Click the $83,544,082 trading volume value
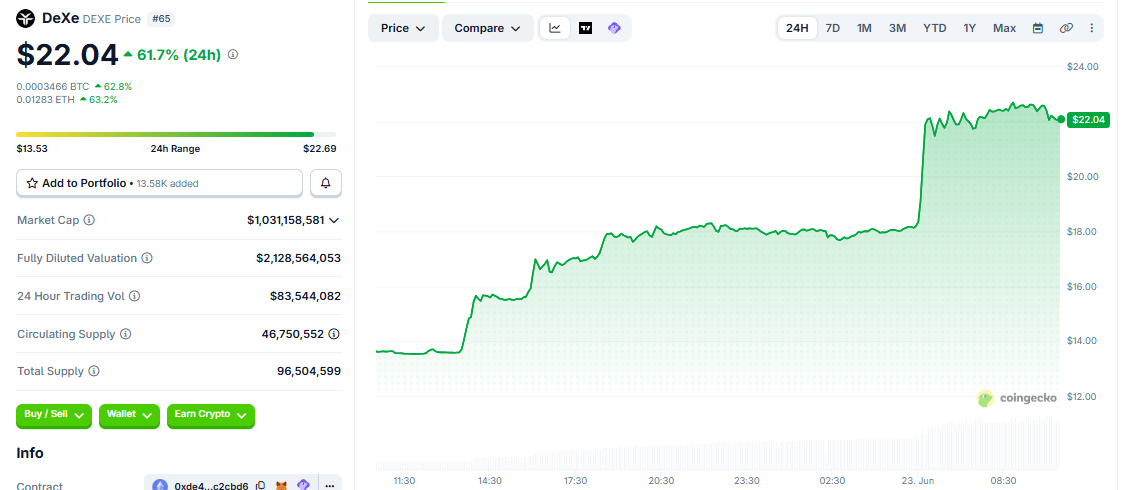1123x490 pixels. pos(305,296)
